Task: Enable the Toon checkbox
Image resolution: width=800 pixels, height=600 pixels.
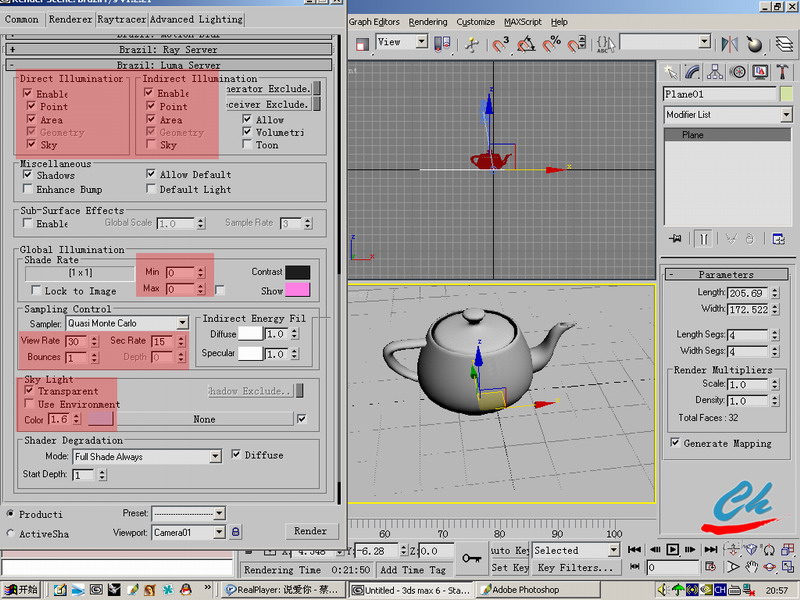Action: (247, 144)
